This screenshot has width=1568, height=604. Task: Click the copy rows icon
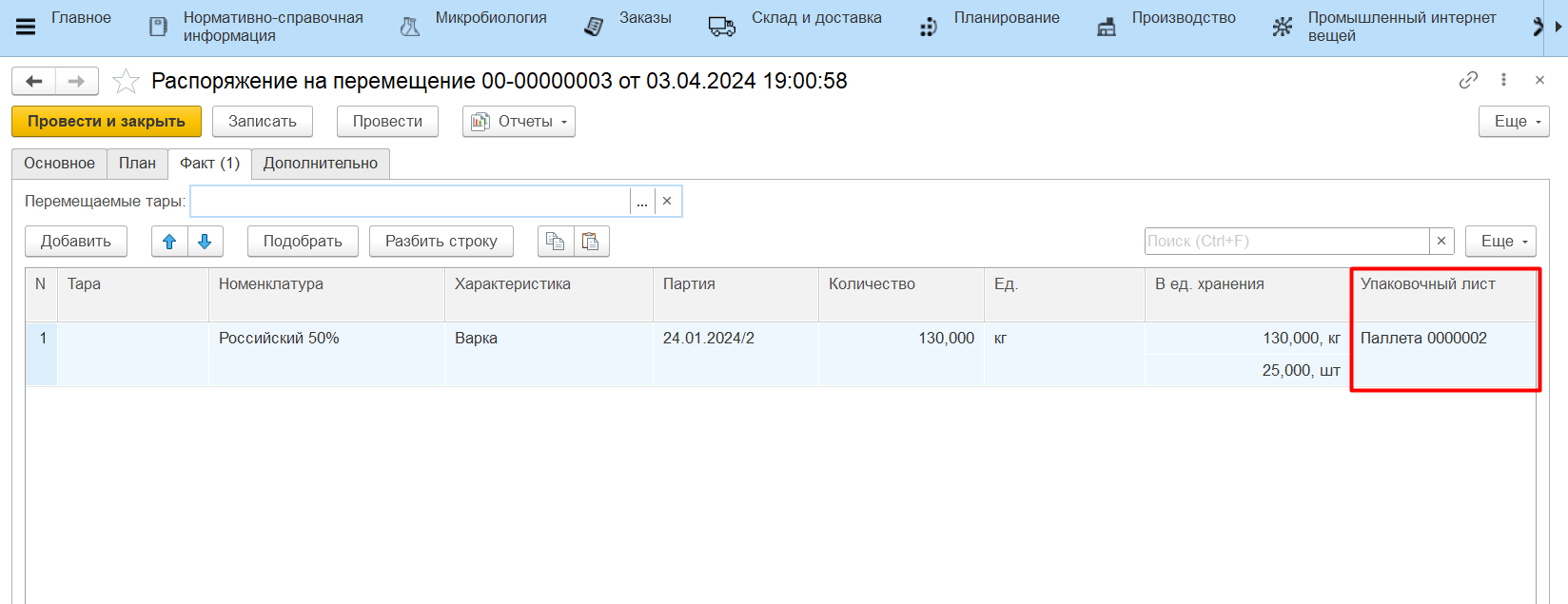[x=555, y=242]
